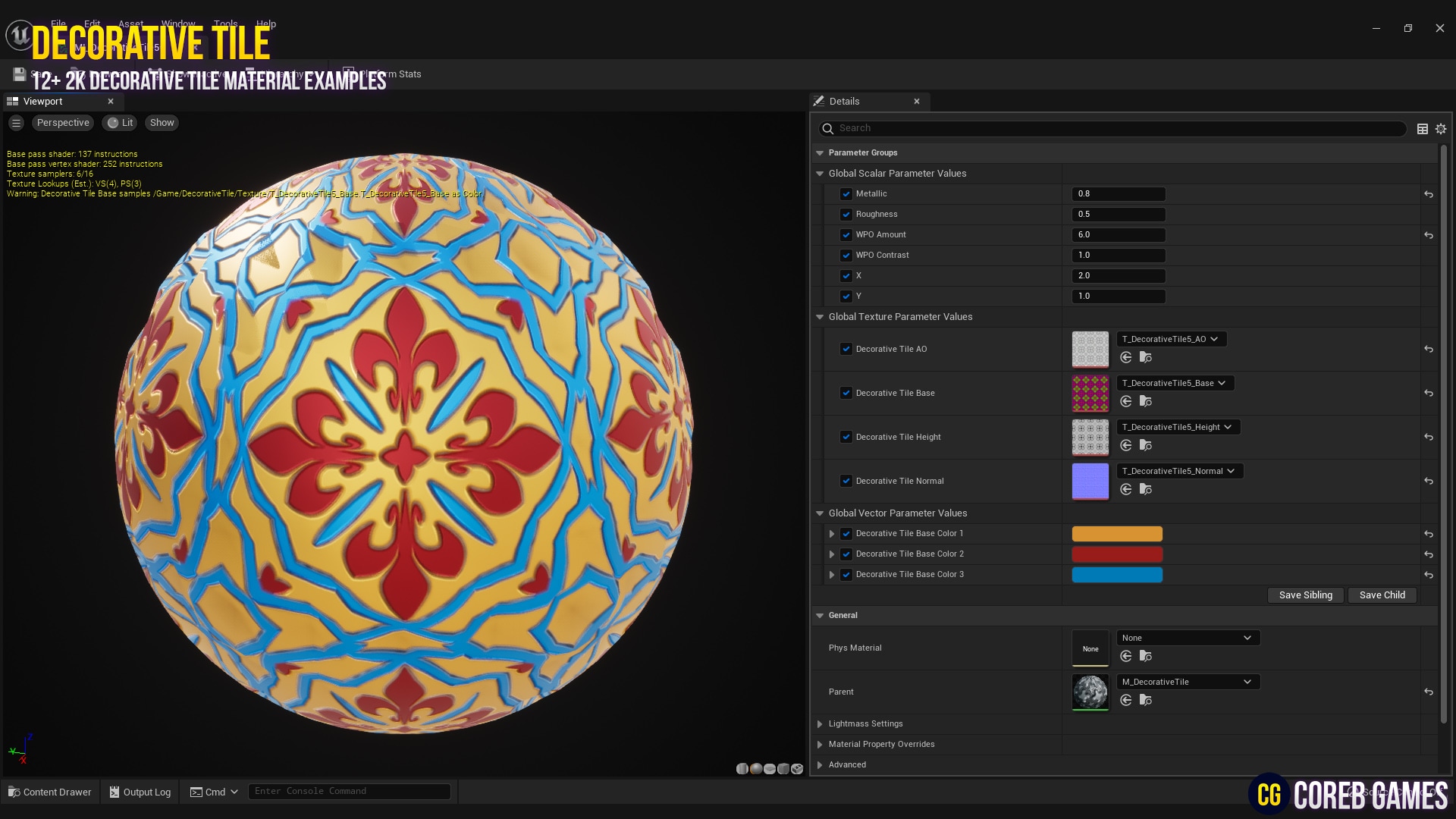Expand Lightmass Settings section
Viewport: 1456px width, 819px height.
[x=820, y=724]
